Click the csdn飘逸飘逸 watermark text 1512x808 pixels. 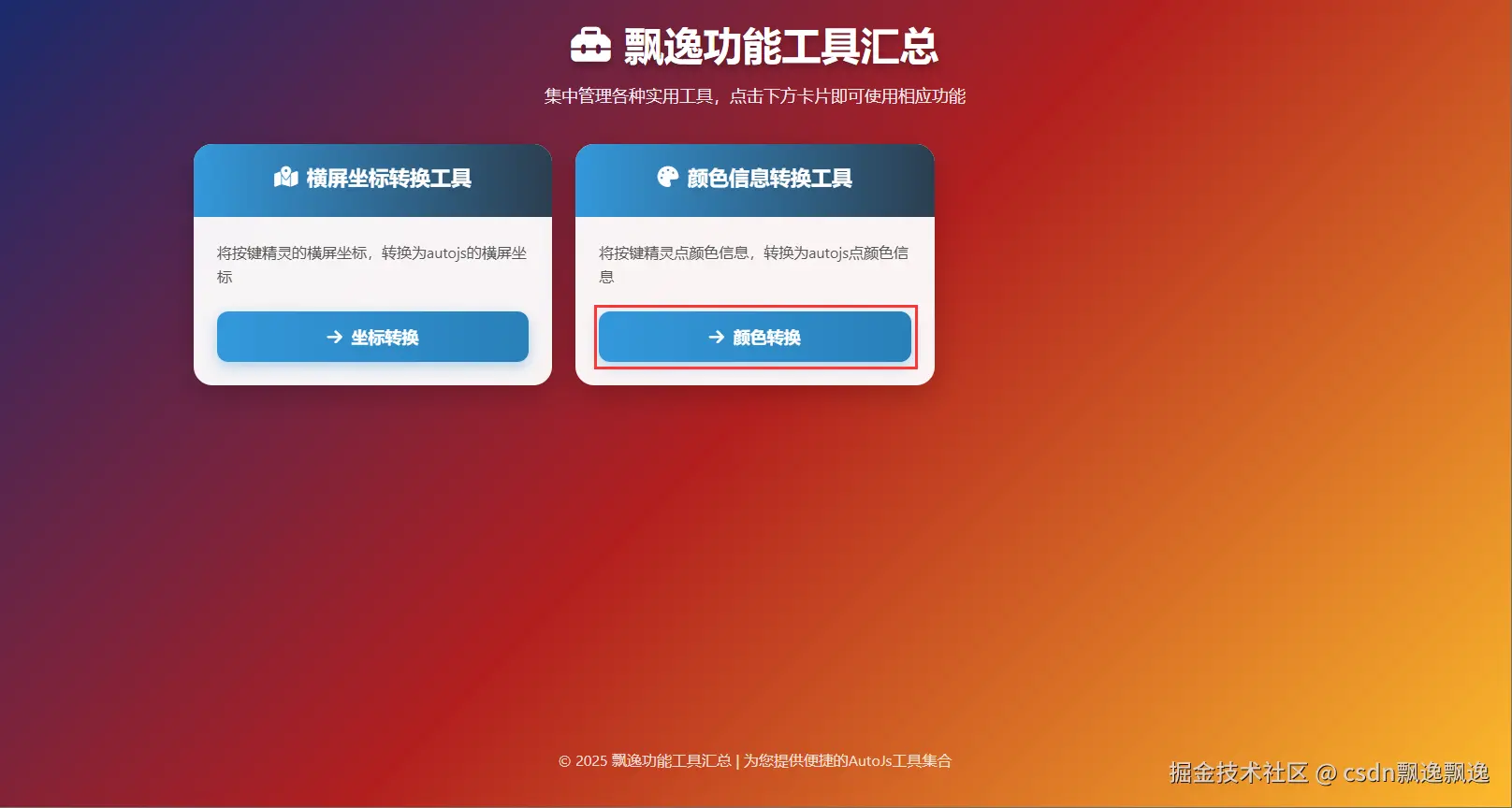click(x=1417, y=772)
